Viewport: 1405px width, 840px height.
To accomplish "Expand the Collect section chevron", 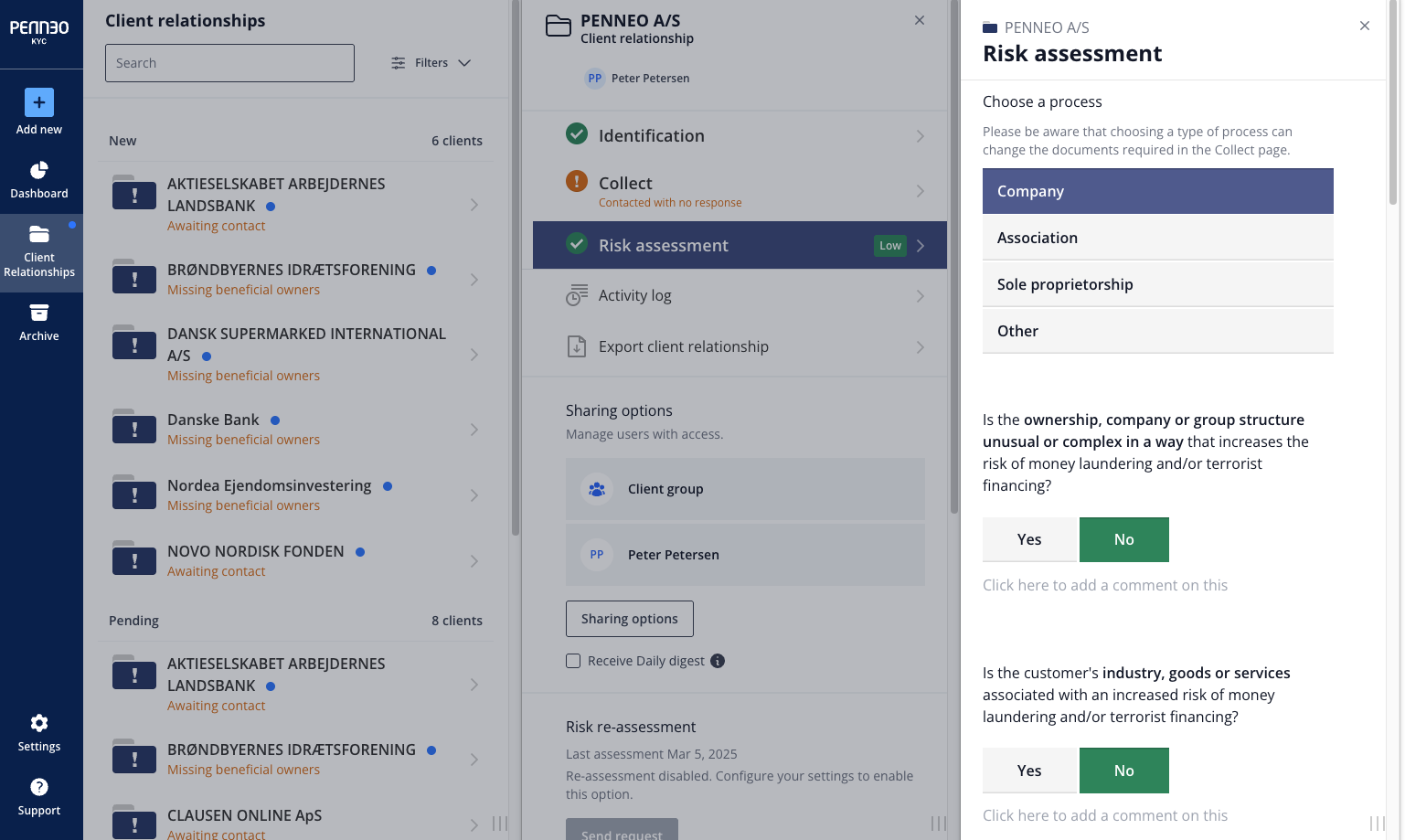I will click(x=921, y=191).
